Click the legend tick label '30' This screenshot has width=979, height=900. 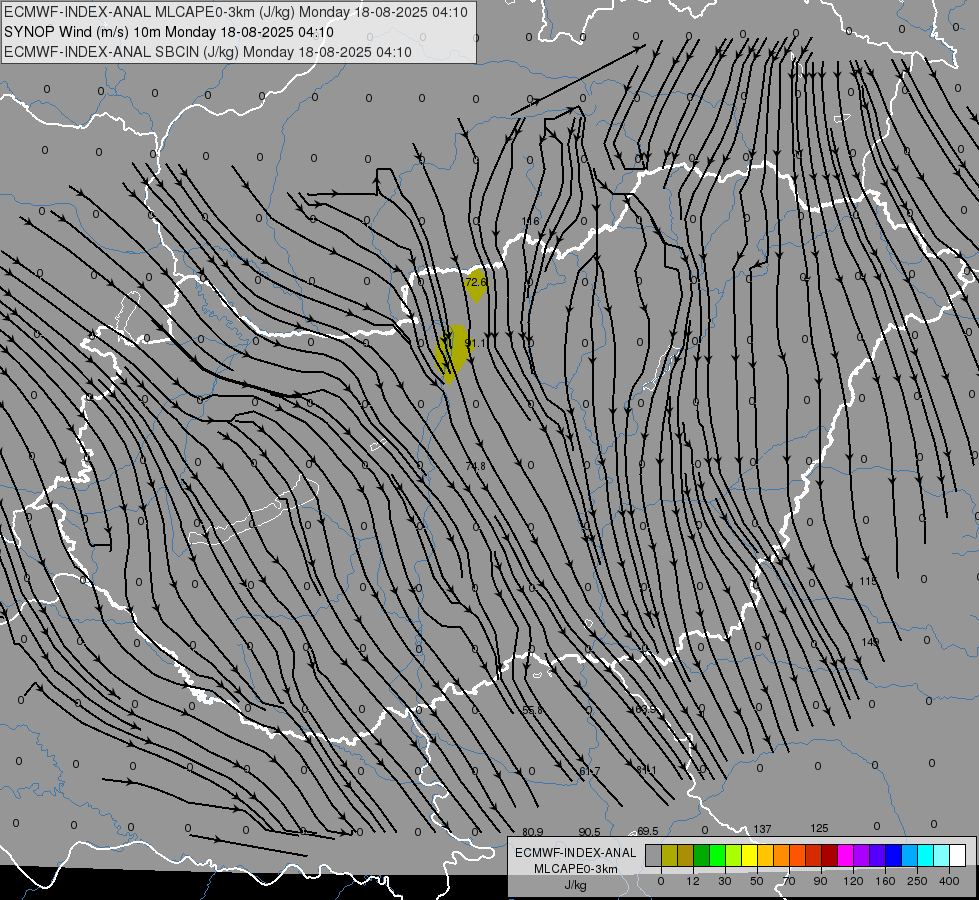[725, 881]
